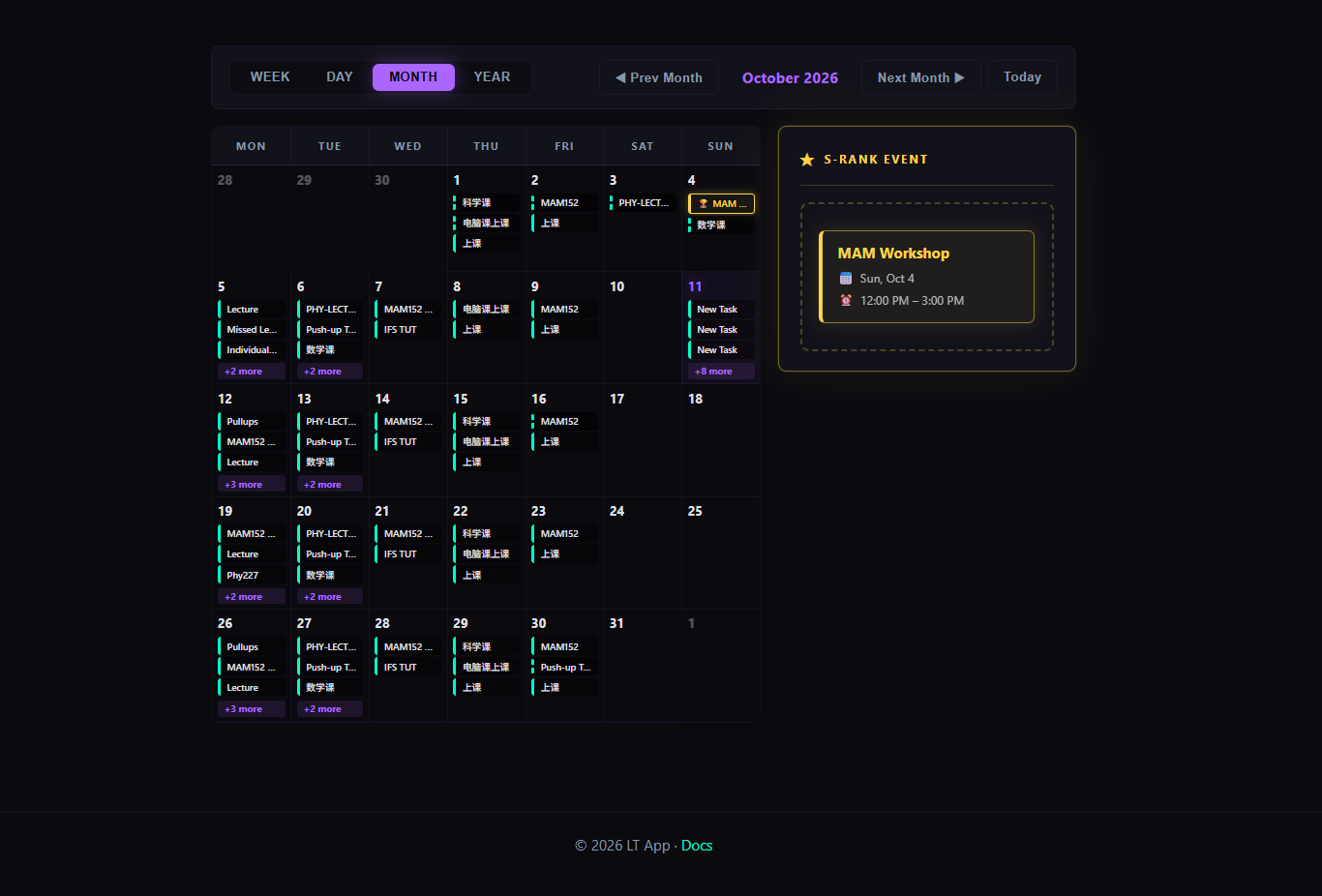Viewport: 1322px width, 896px height.
Task: Switch to the DAY view tab
Action: 340,77
